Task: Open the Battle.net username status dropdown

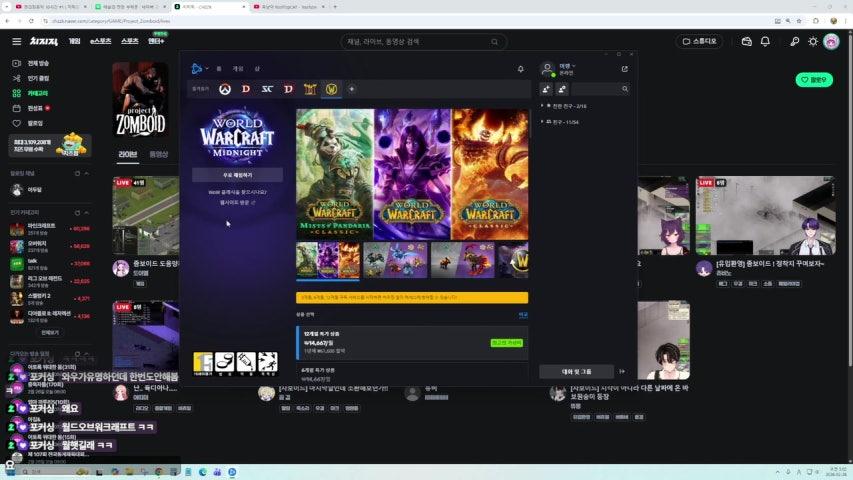Action: click(567, 66)
